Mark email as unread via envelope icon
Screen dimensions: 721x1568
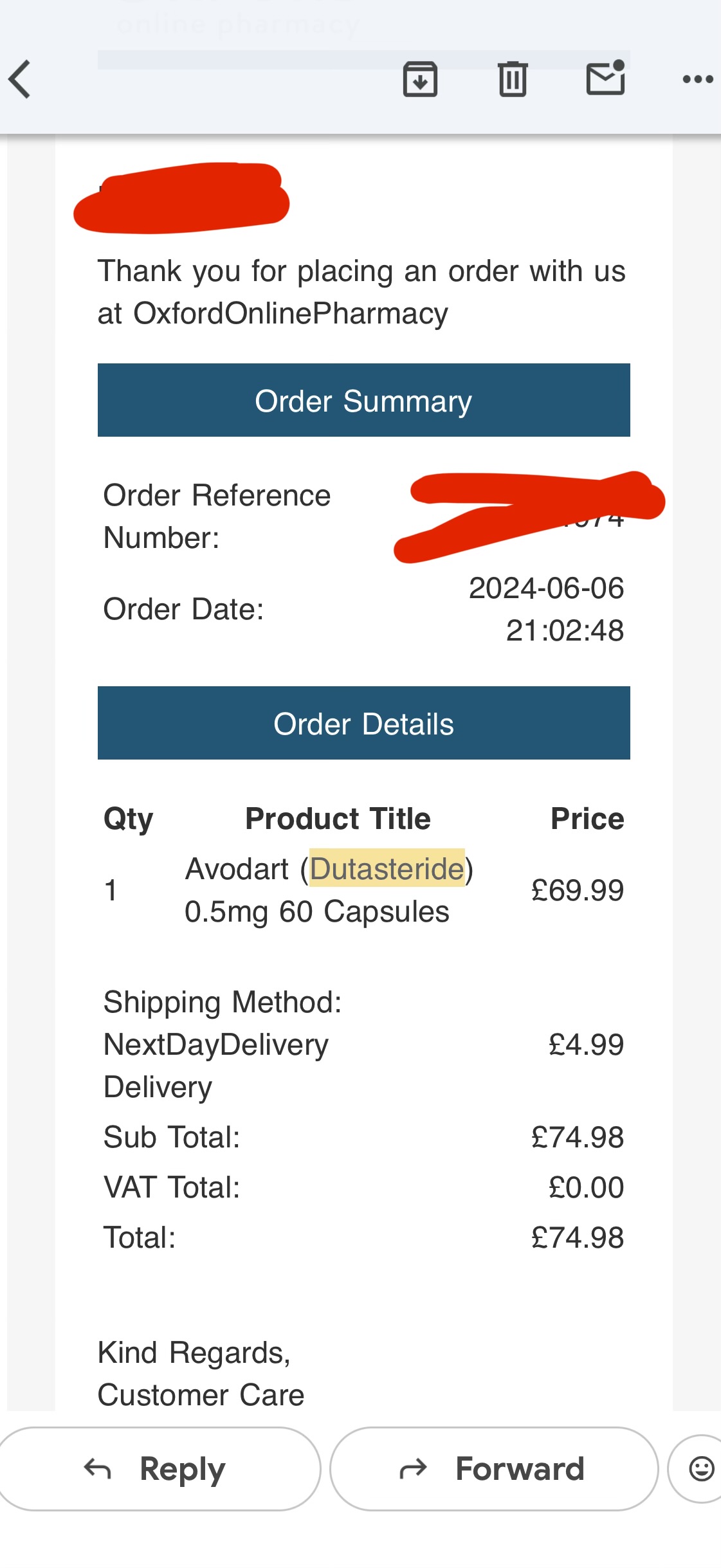[605, 78]
